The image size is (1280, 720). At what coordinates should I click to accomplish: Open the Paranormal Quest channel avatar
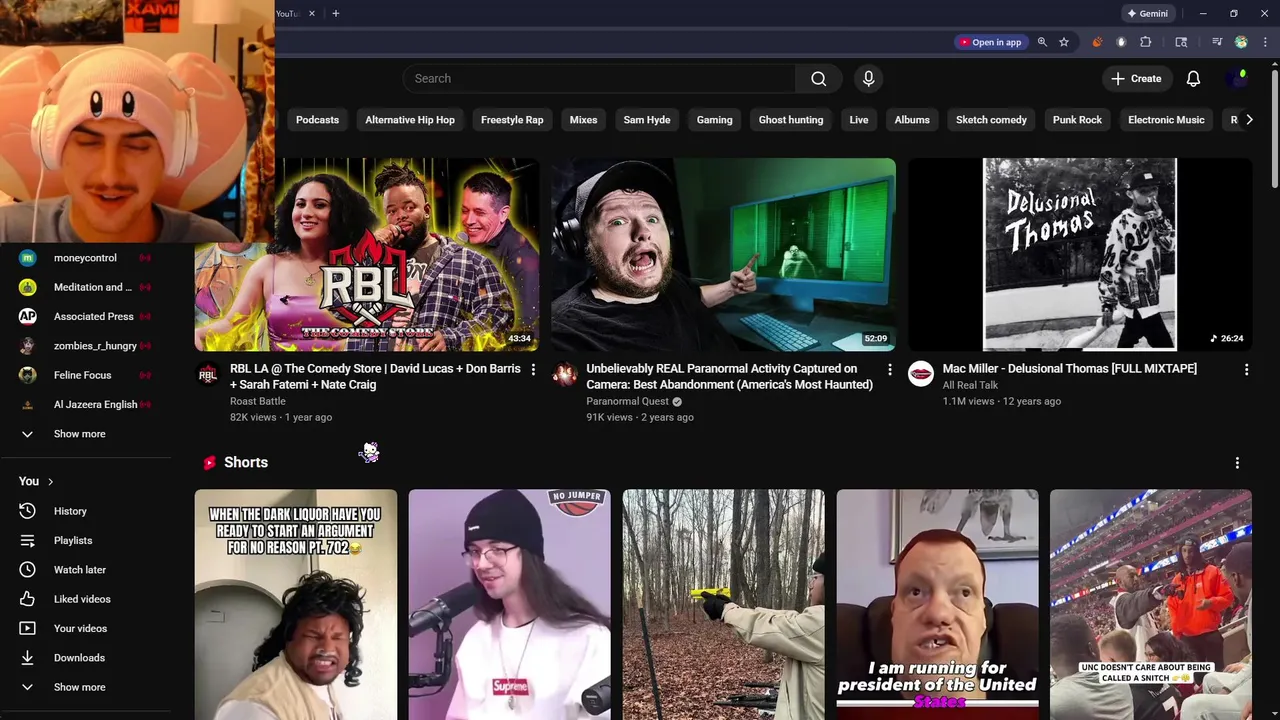pyautogui.click(x=565, y=375)
